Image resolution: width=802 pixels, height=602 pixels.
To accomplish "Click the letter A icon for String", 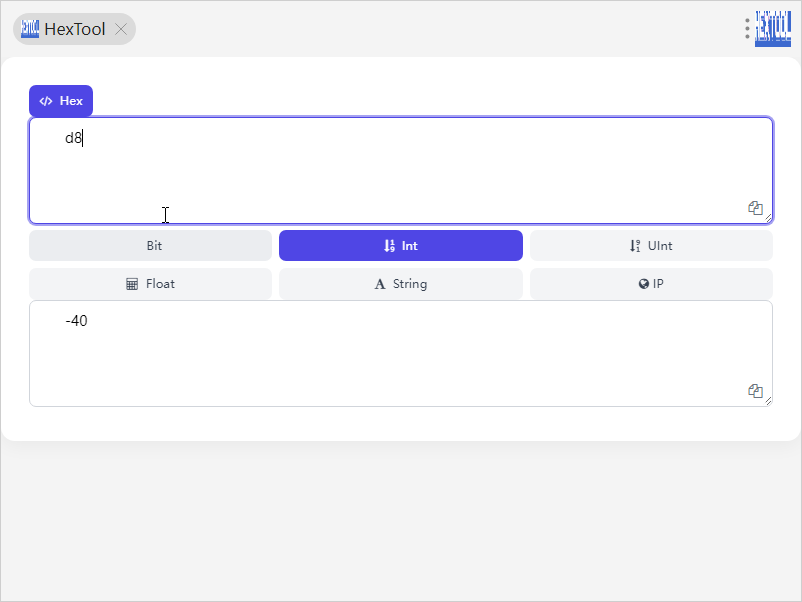I will [x=380, y=284].
